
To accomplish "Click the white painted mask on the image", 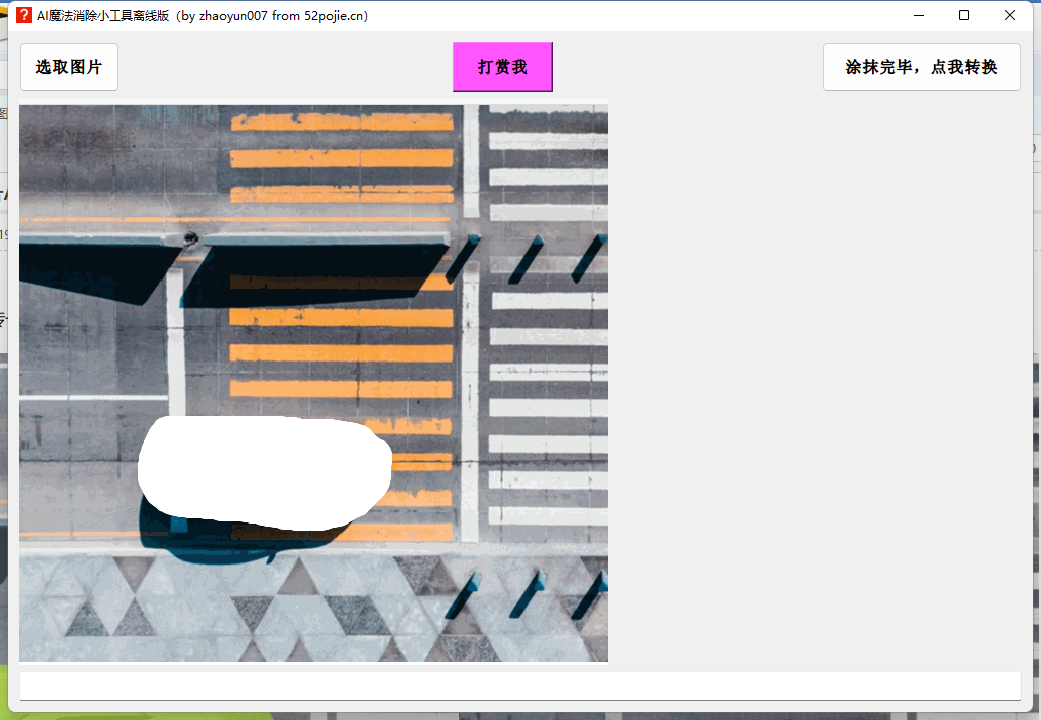I will click(x=264, y=472).
